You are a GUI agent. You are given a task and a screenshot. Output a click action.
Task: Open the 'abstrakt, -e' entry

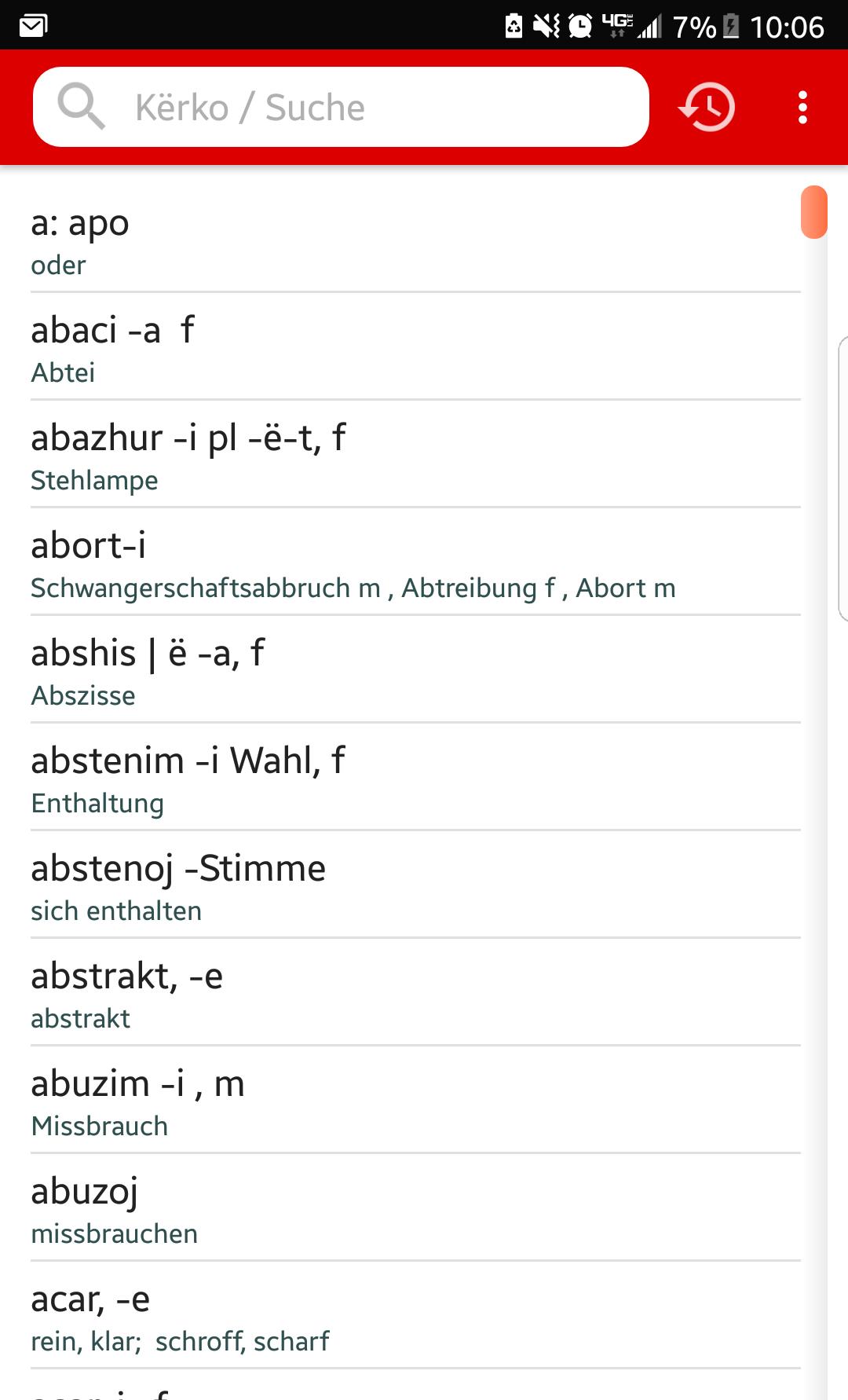click(415, 992)
